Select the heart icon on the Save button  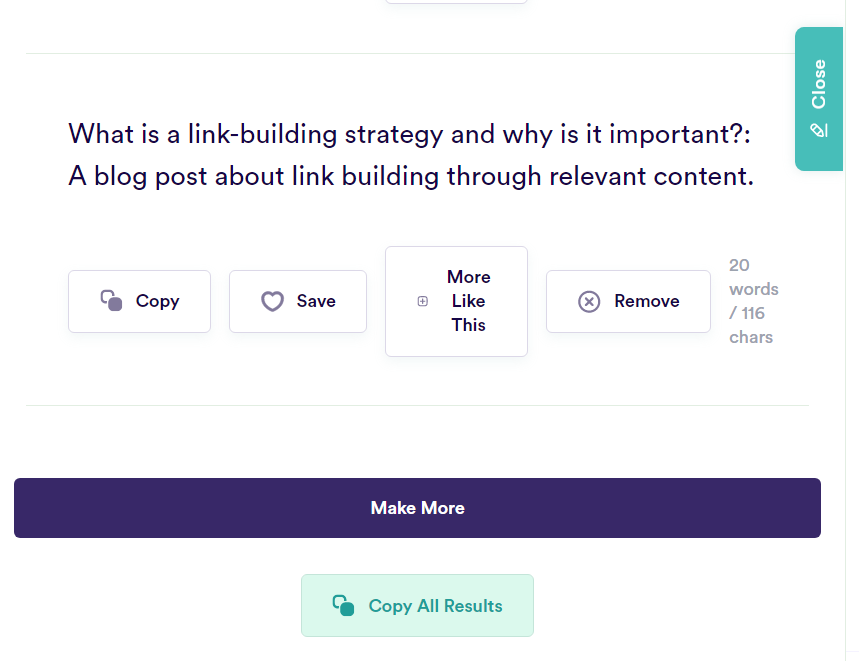272,301
